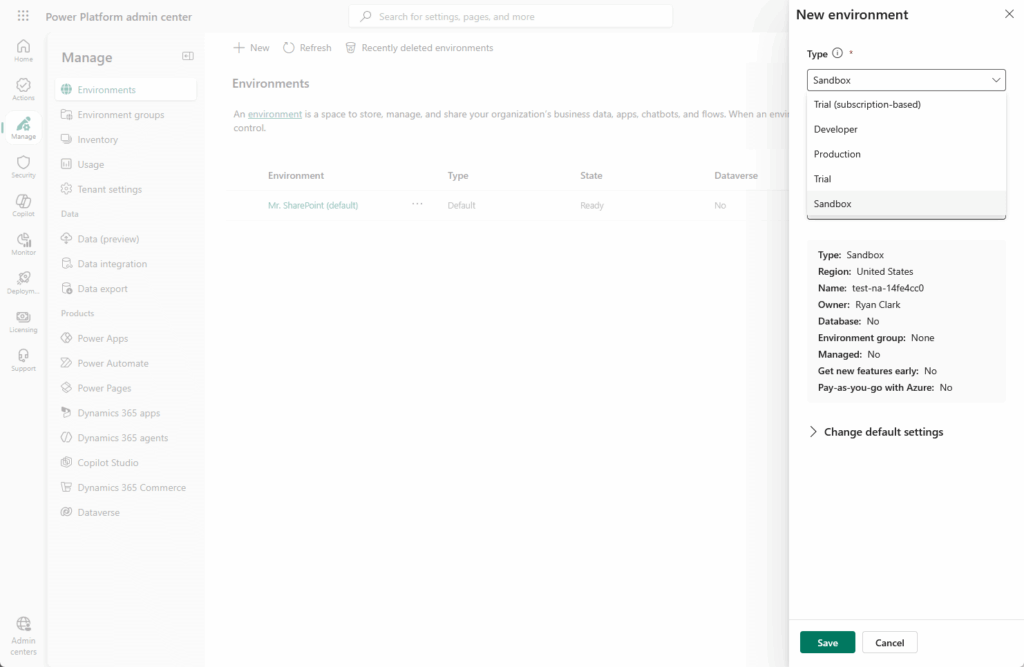
Task: Click 'Power Platform admin center' title
Action: tap(119, 16)
